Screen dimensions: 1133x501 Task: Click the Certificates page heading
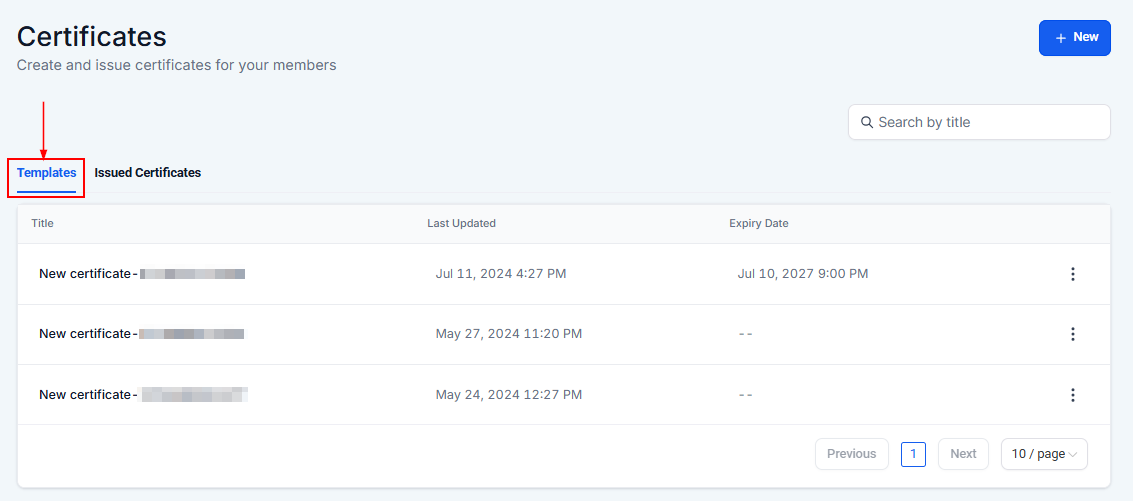pyautogui.click(x=92, y=36)
